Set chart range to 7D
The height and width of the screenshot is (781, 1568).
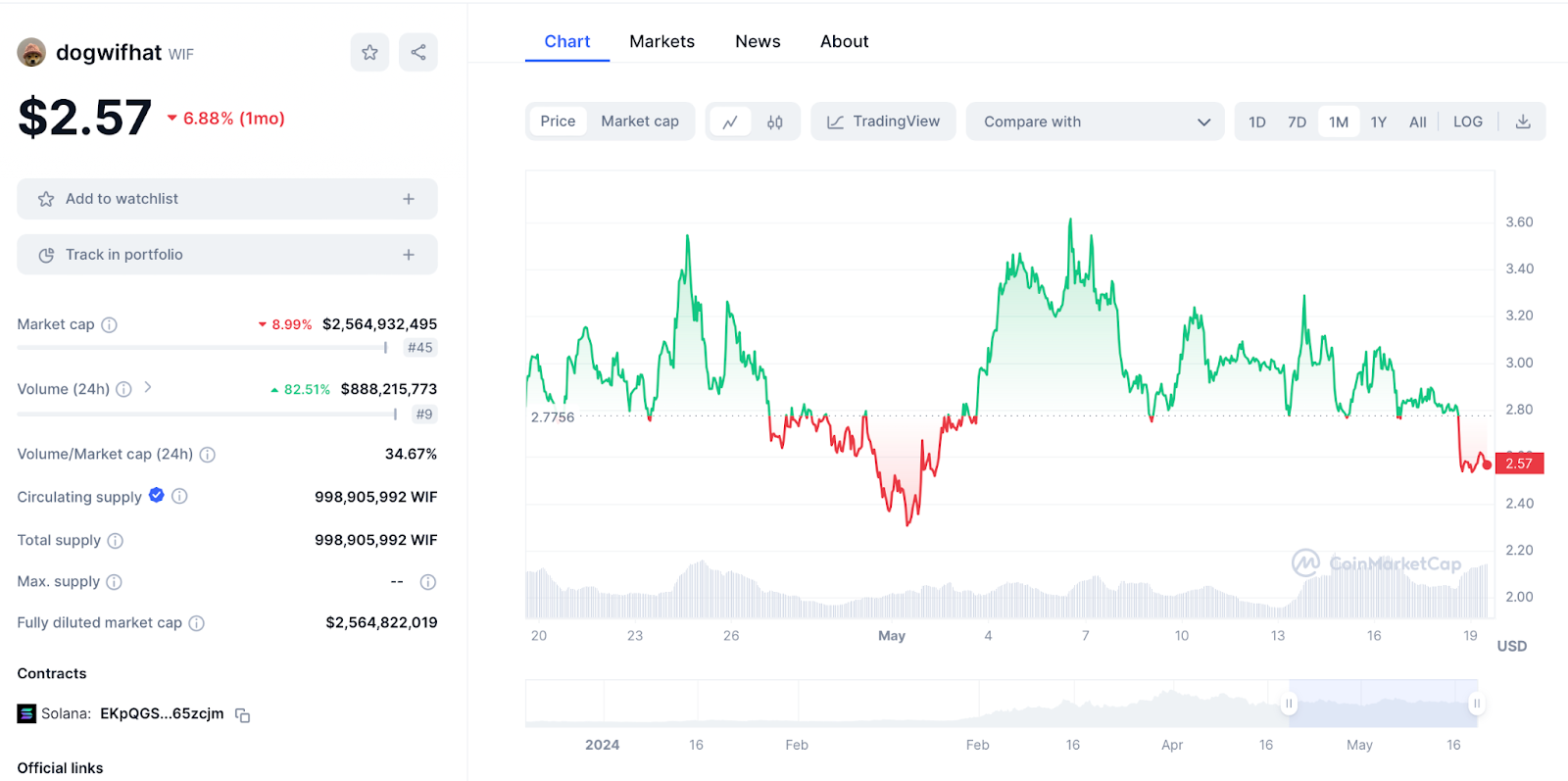pyautogui.click(x=1297, y=122)
